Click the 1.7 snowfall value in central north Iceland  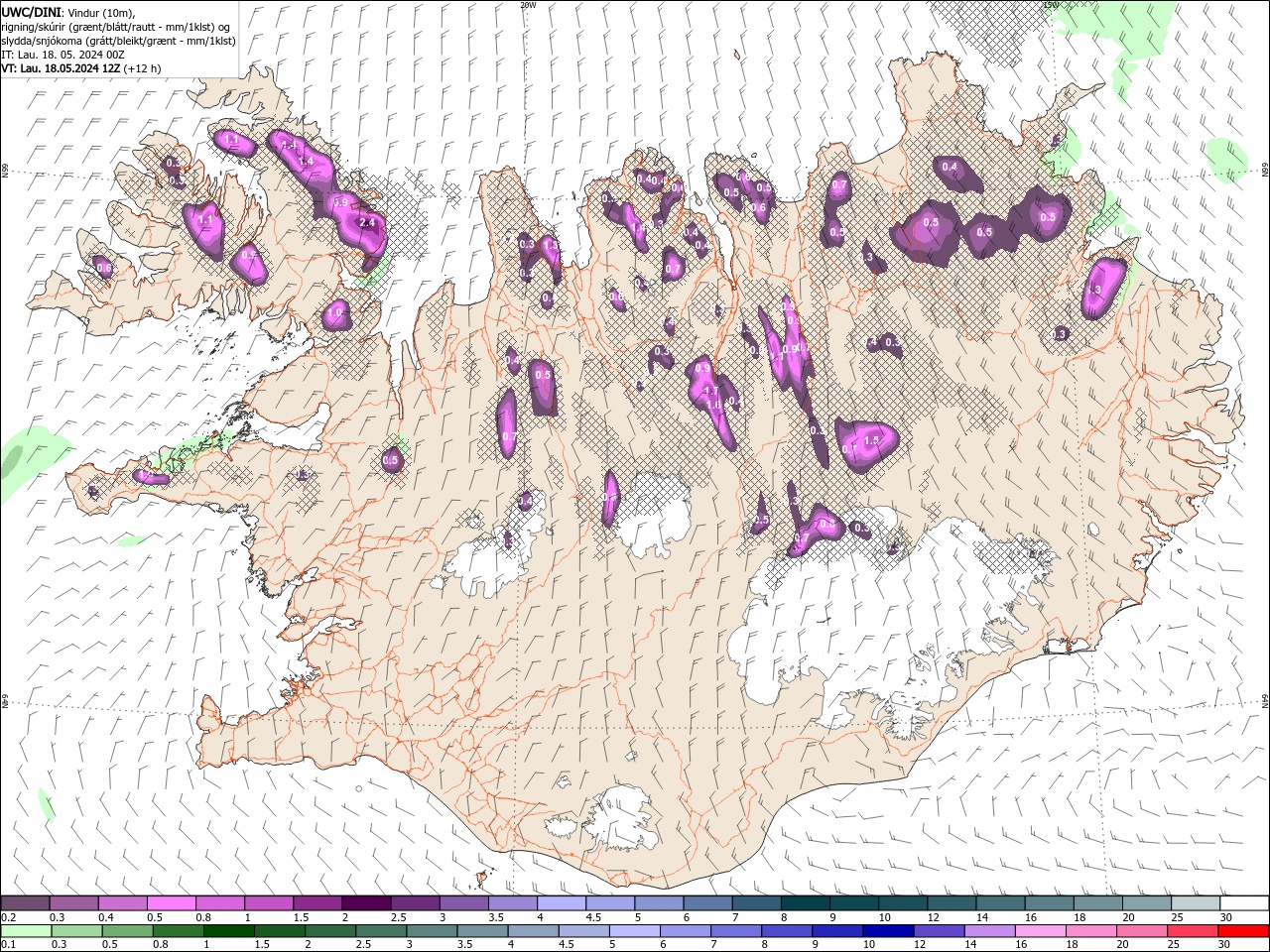[x=710, y=392]
